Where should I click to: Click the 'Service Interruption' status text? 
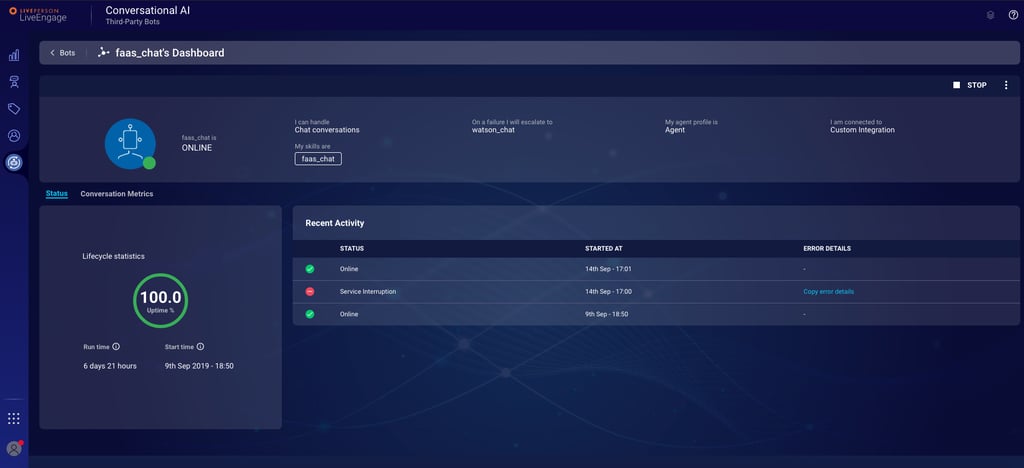point(368,292)
